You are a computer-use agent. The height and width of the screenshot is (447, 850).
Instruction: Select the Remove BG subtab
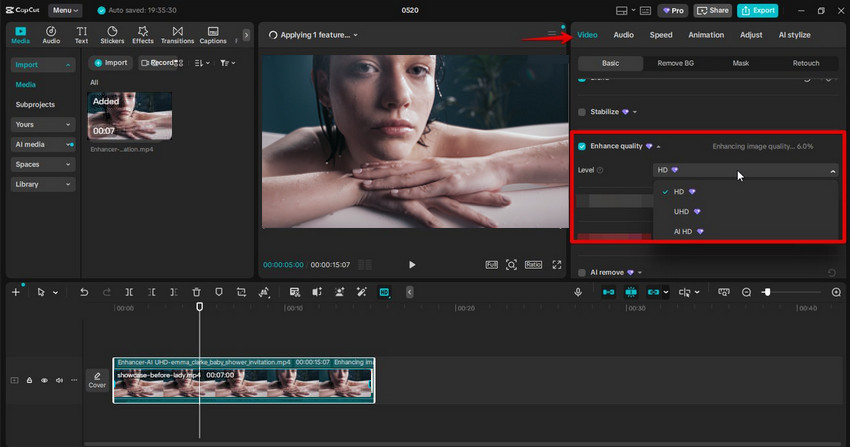675,63
